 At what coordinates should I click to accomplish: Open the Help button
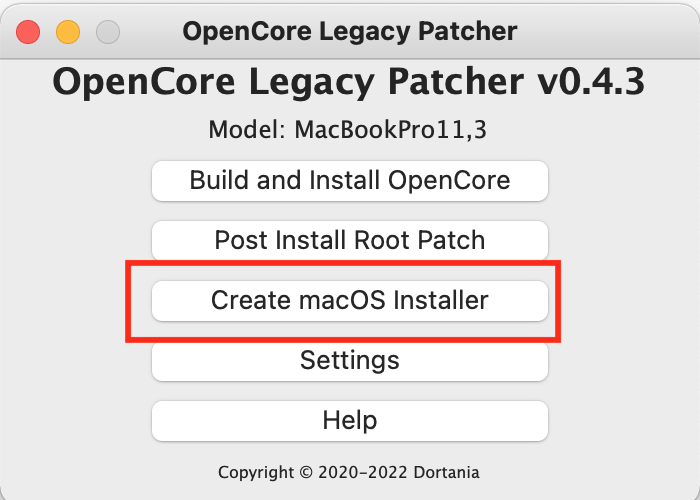point(350,421)
